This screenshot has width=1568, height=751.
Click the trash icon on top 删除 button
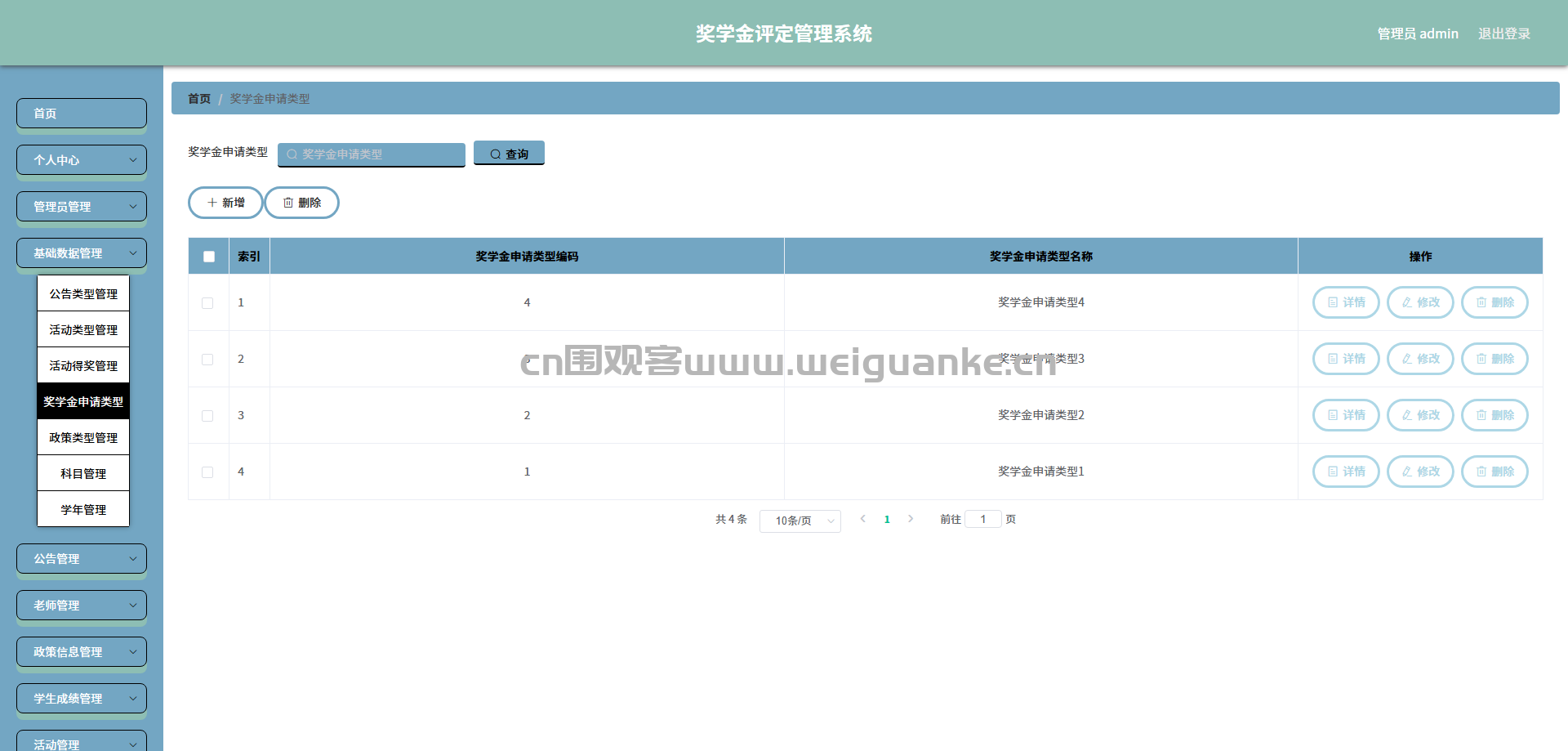click(x=288, y=203)
